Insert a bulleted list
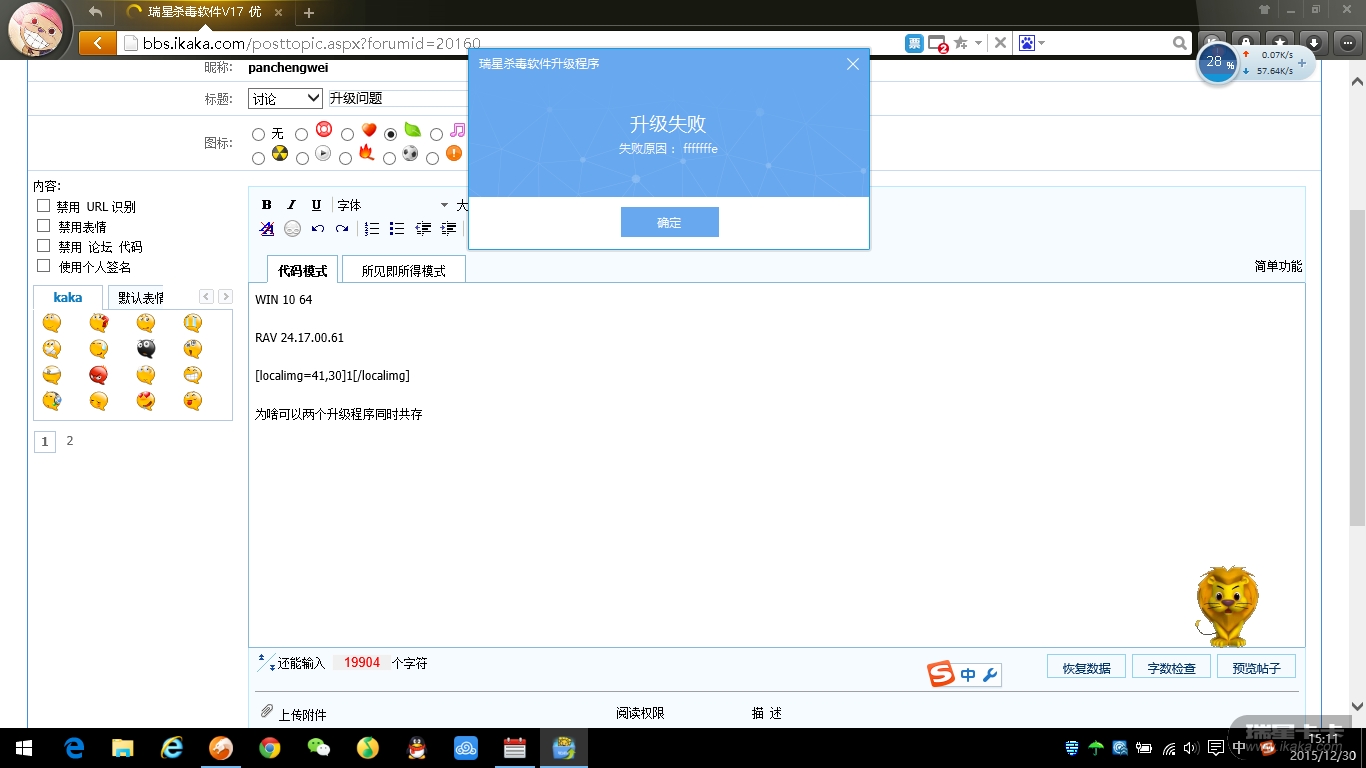Screen dimensions: 1366x768 click(397, 229)
